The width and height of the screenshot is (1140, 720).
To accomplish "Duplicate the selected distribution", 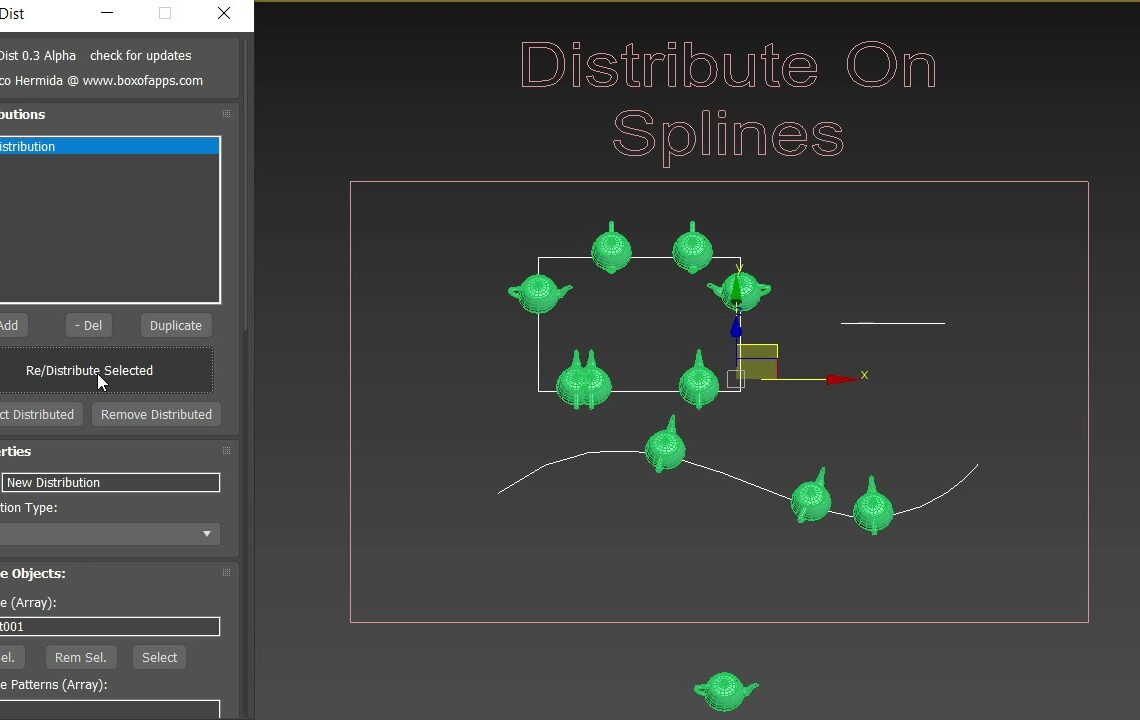I will [175, 325].
